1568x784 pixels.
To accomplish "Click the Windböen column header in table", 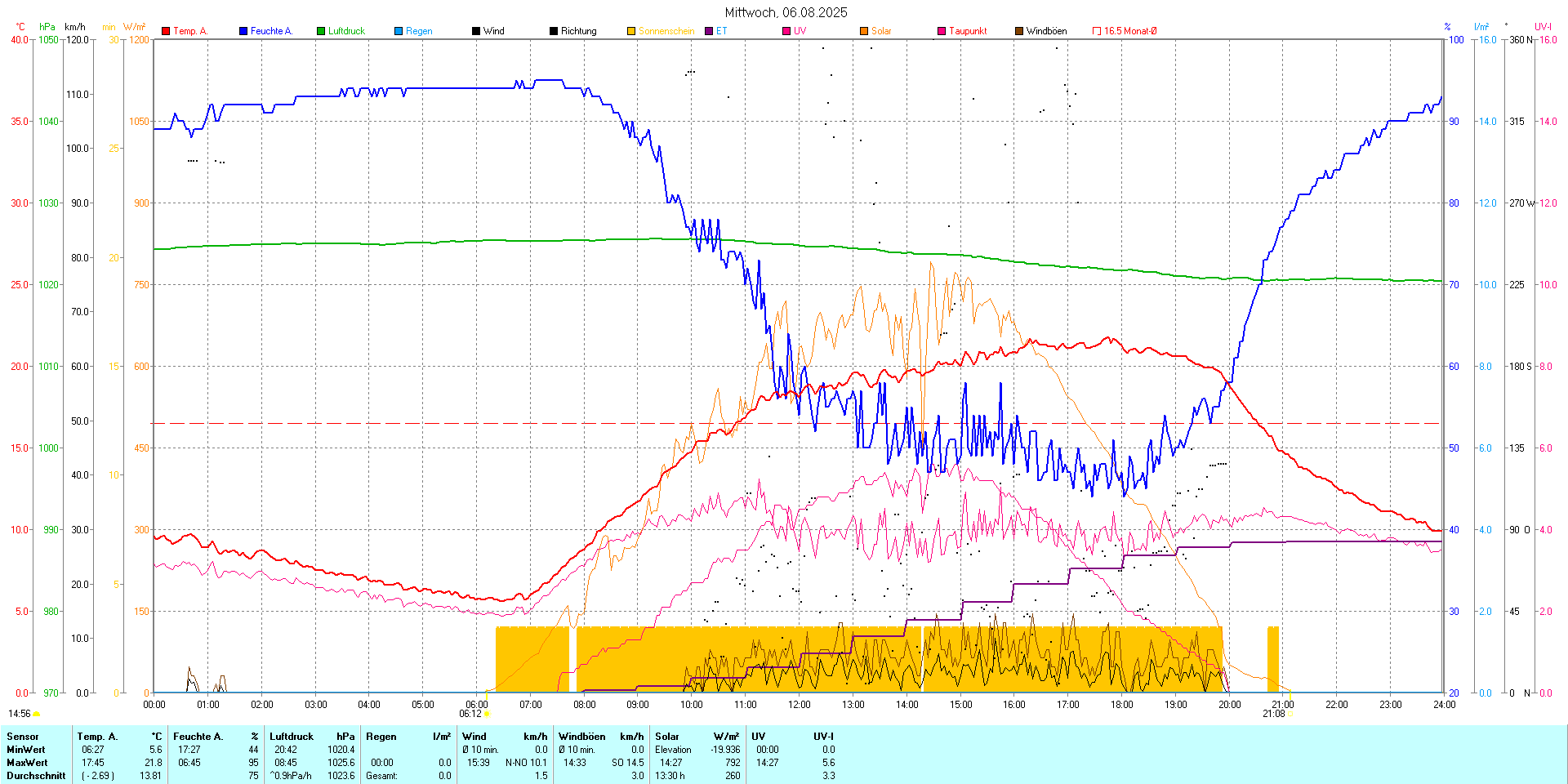I will coord(581,737).
